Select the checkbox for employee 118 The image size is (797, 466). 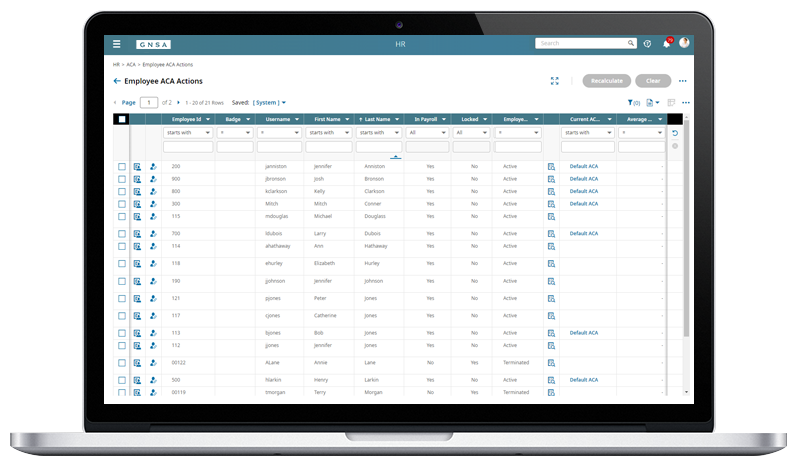tap(122, 264)
